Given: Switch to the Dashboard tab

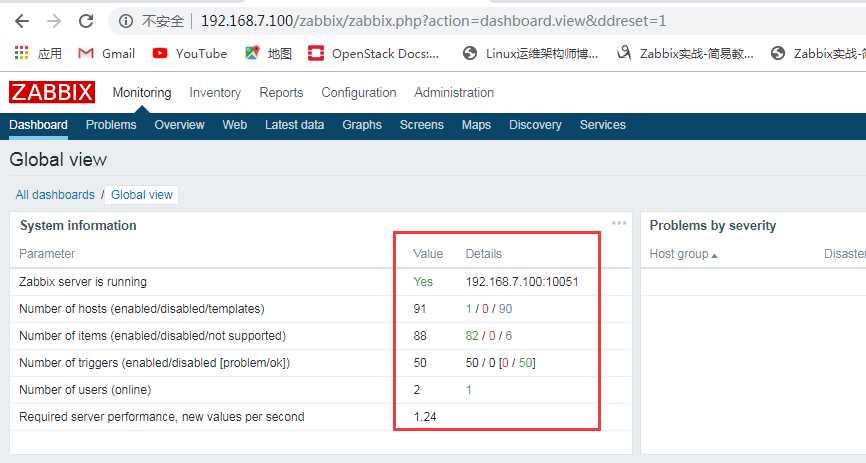Looking at the screenshot, I should coord(38,125).
